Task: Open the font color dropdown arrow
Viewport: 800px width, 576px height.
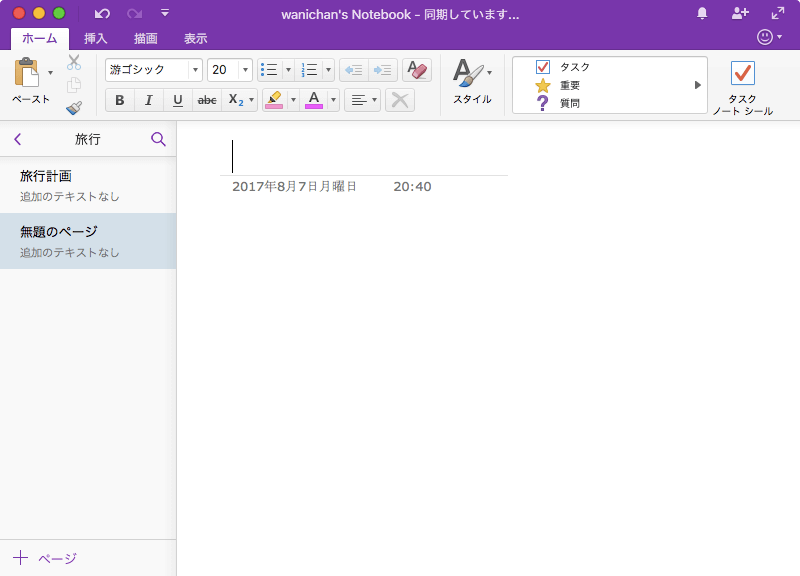Action: coord(333,100)
